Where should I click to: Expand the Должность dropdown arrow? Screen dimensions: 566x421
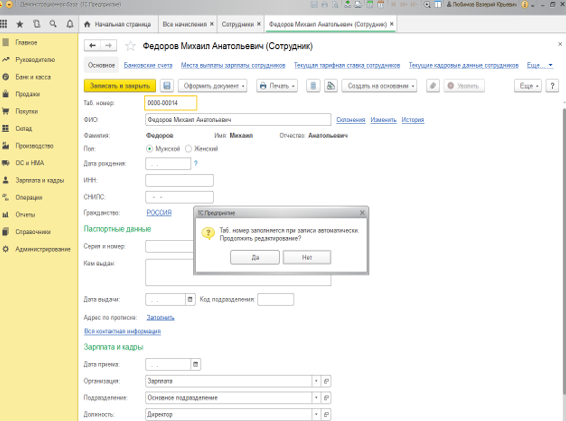point(316,414)
